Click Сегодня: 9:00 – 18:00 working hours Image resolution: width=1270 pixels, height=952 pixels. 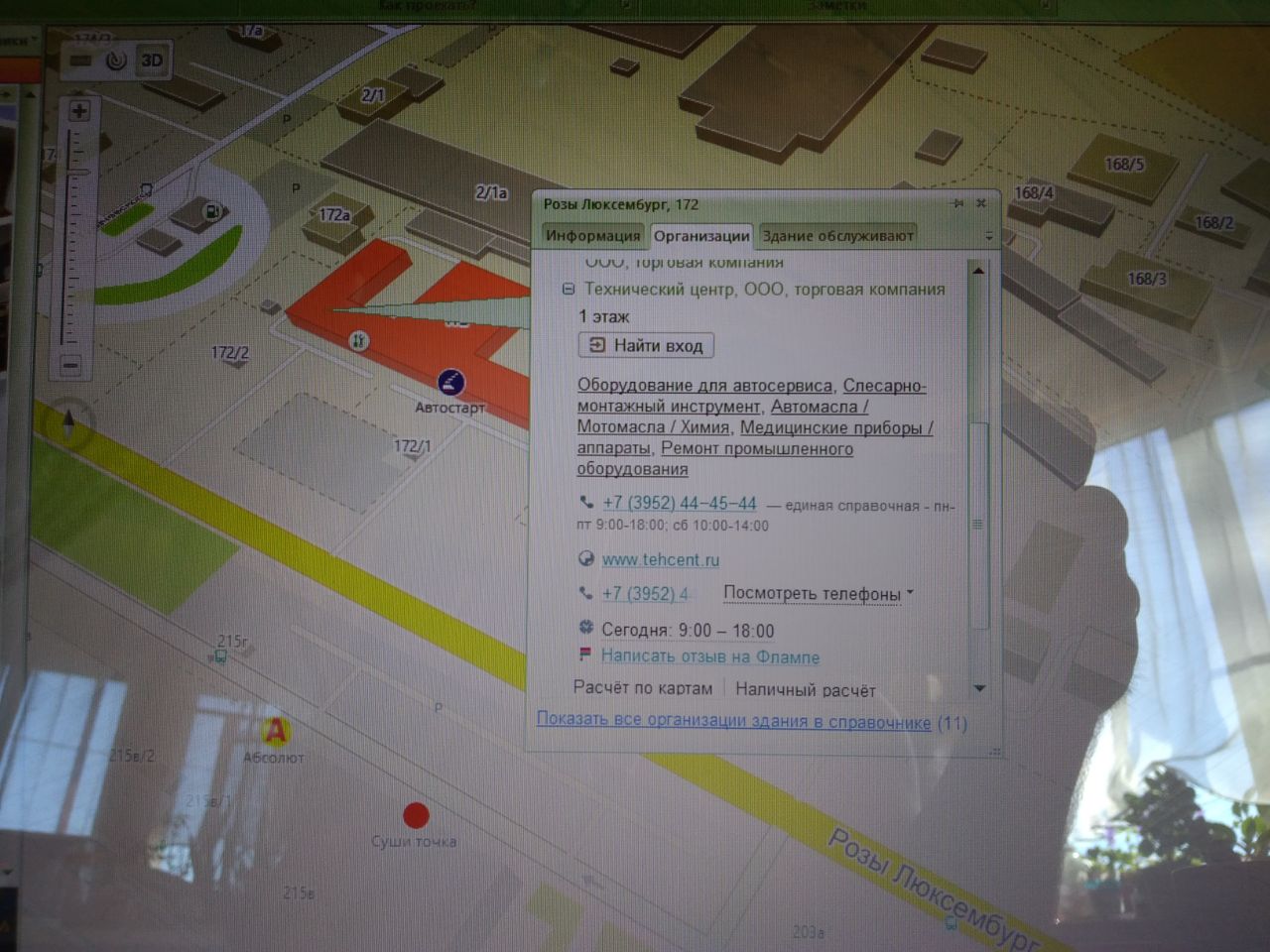[x=688, y=630]
